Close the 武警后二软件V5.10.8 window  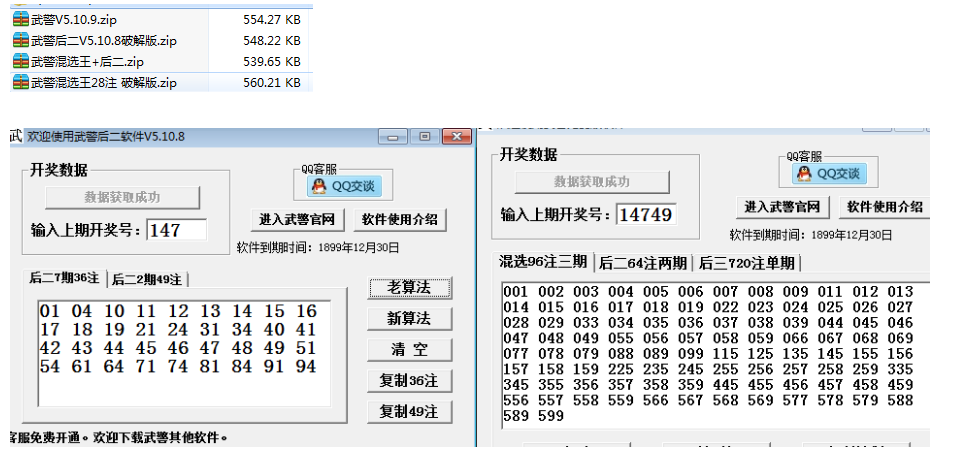pos(457,137)
